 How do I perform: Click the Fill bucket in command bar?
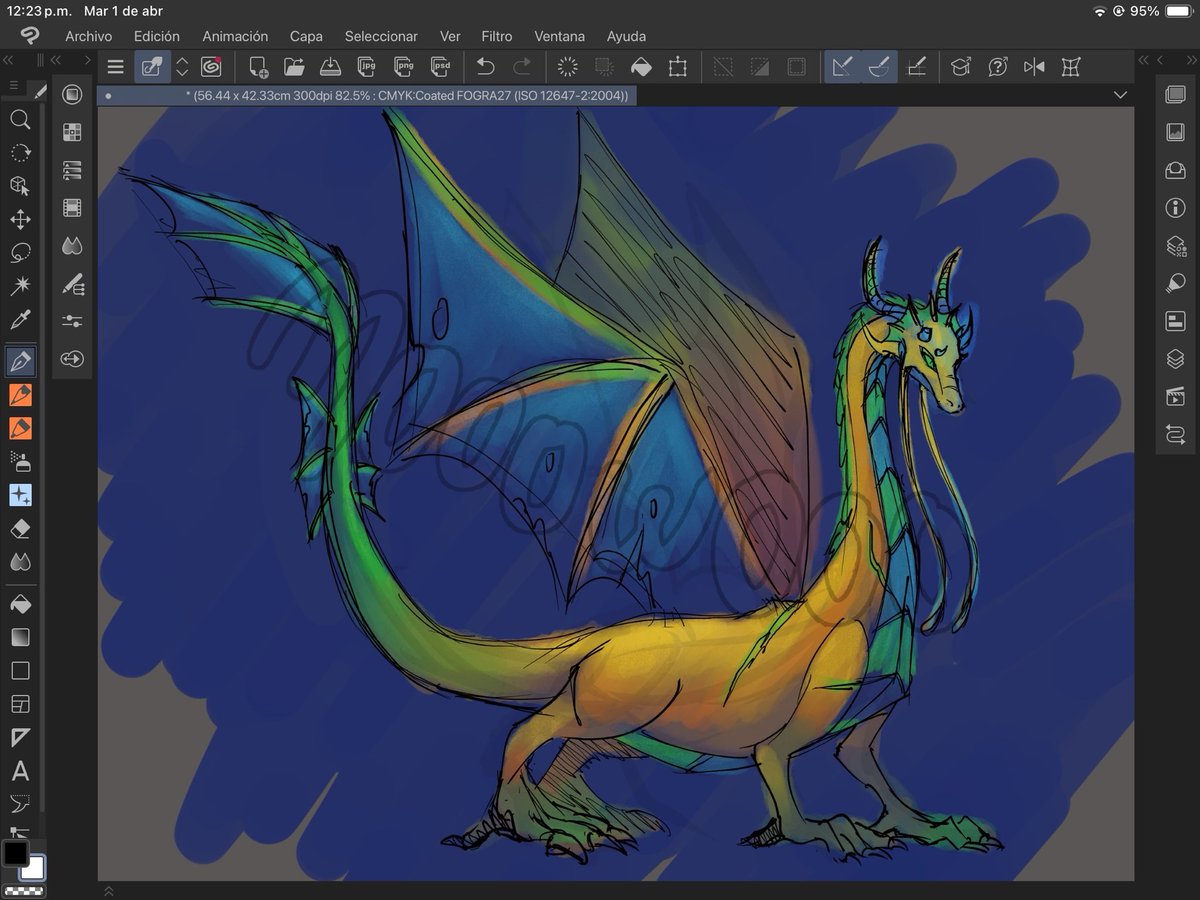click(x=641, y=67)
